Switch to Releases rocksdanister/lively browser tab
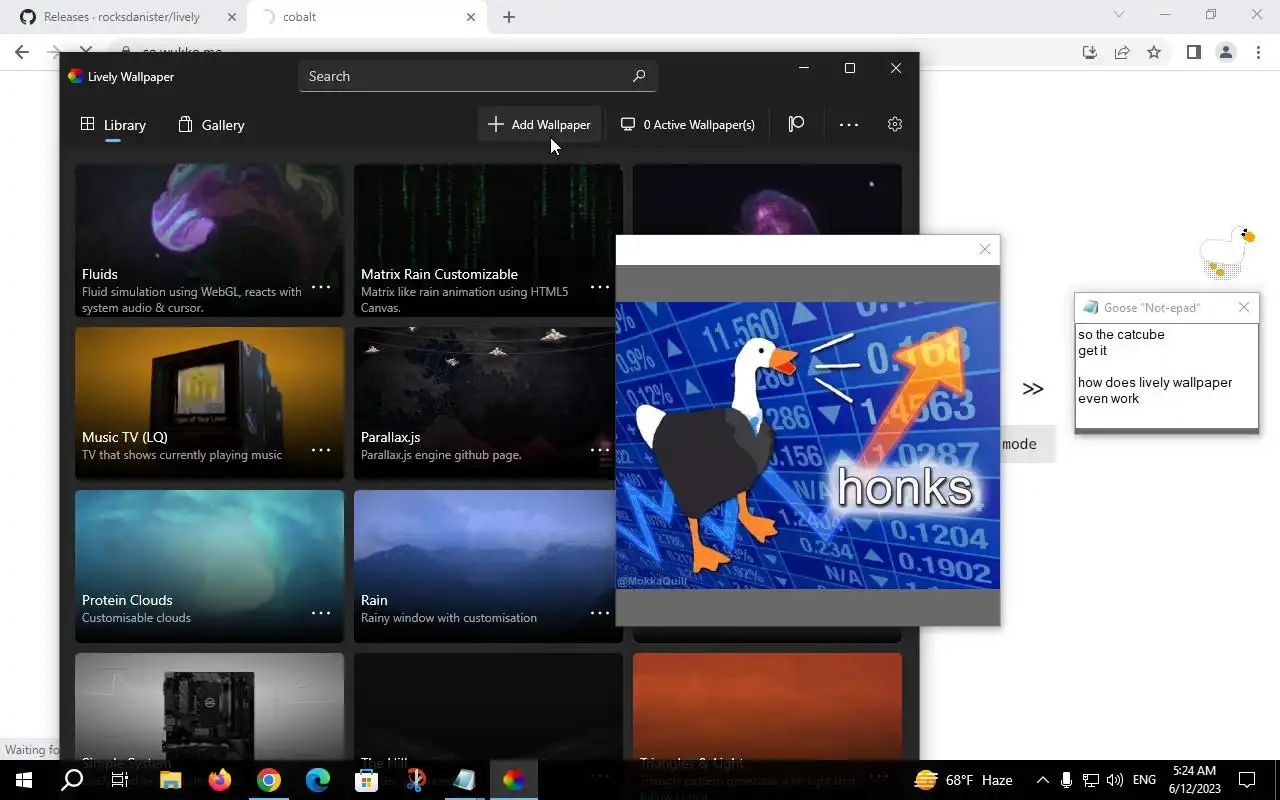 pos(122,17)
